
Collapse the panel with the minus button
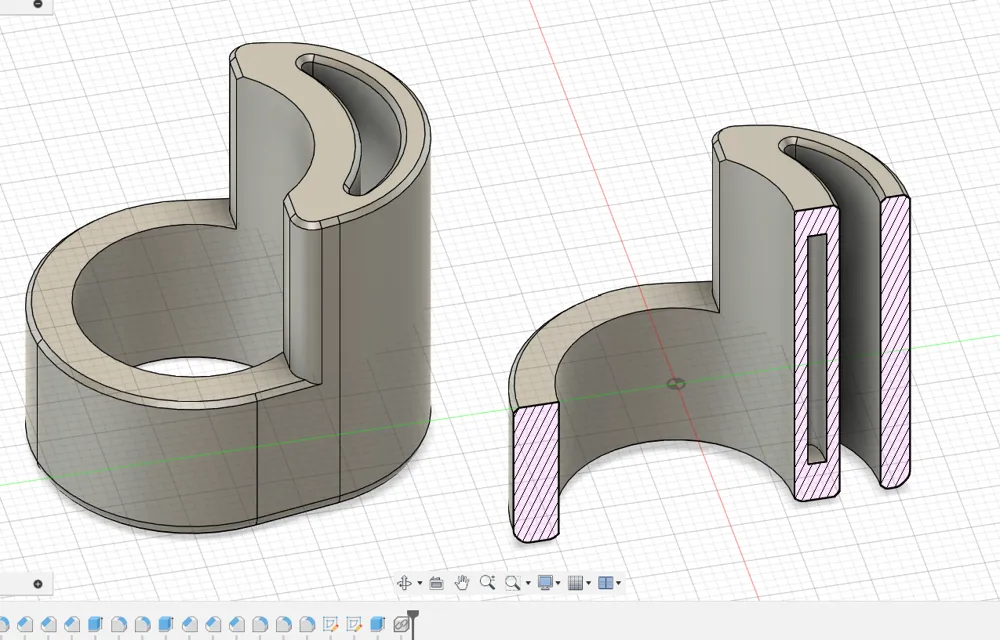point(38,4)
